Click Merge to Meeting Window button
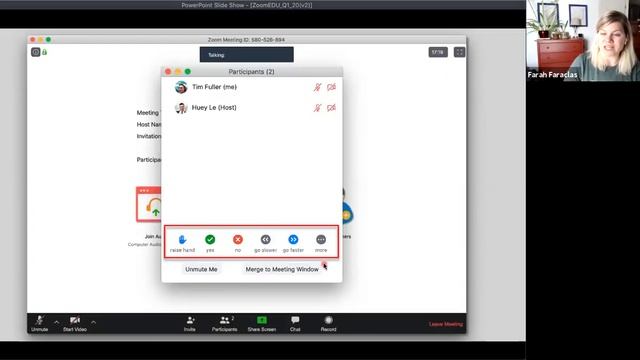 coord(282,269)
